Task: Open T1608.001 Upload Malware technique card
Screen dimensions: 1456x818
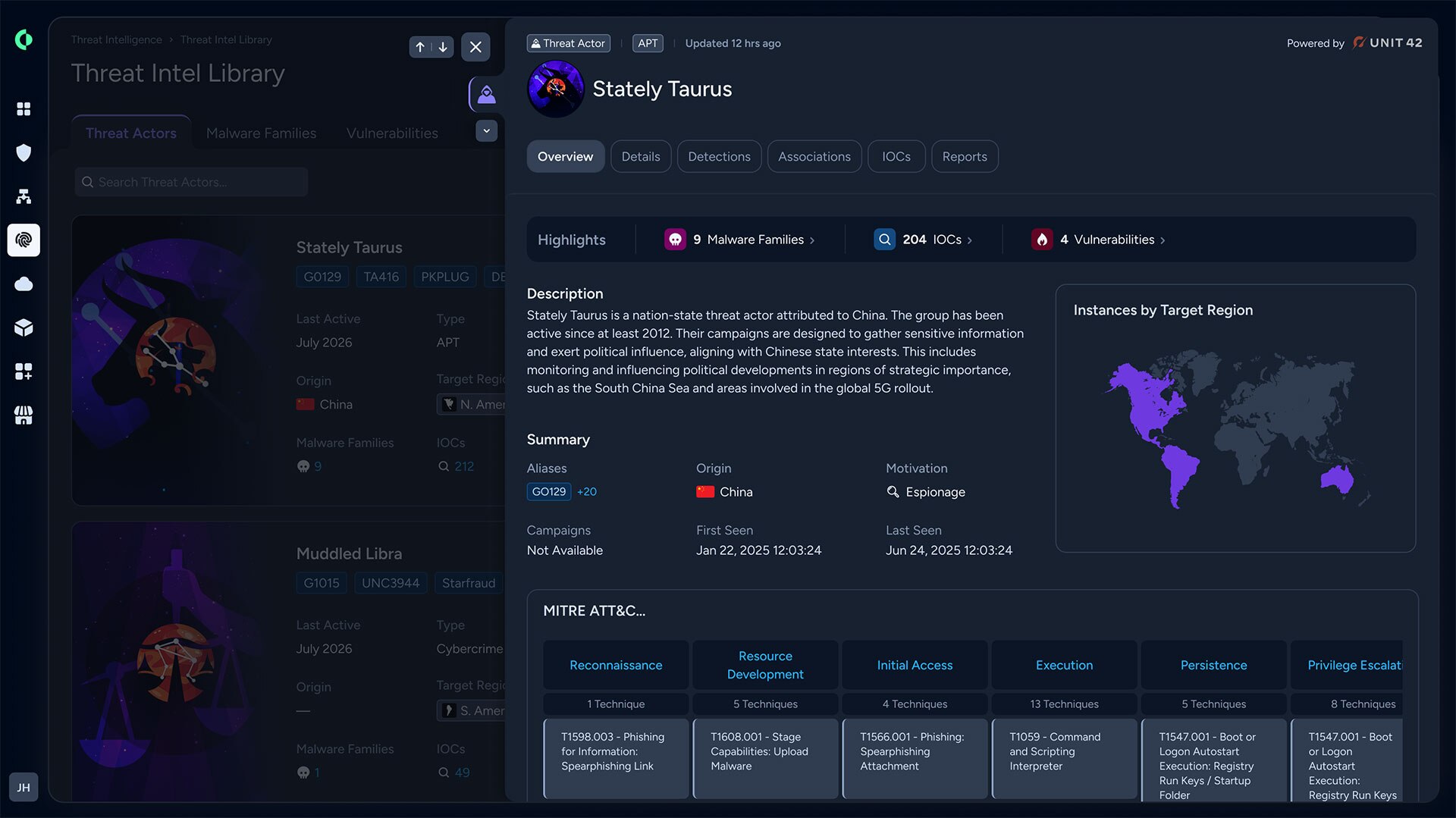Action: [765, 759]
